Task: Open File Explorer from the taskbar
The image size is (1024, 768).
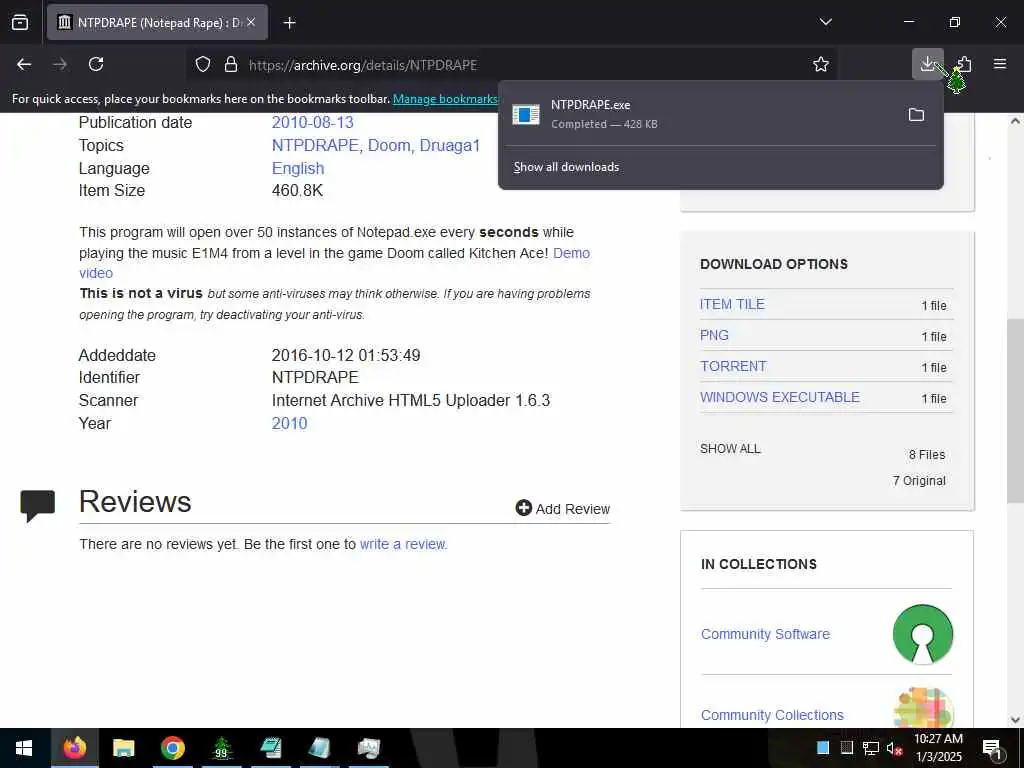Action: point(123,748)
